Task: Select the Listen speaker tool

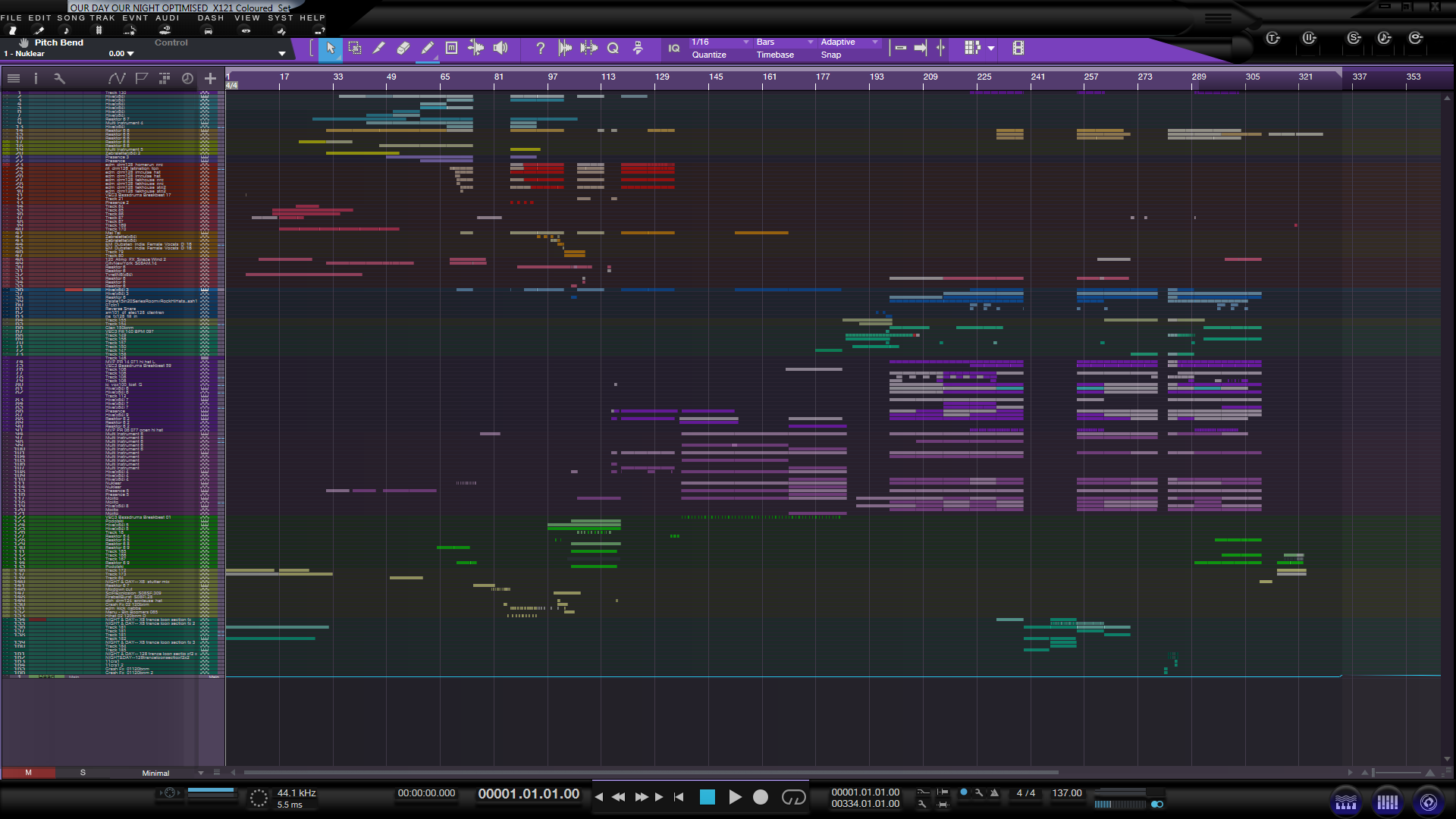Action: (500, 49)
